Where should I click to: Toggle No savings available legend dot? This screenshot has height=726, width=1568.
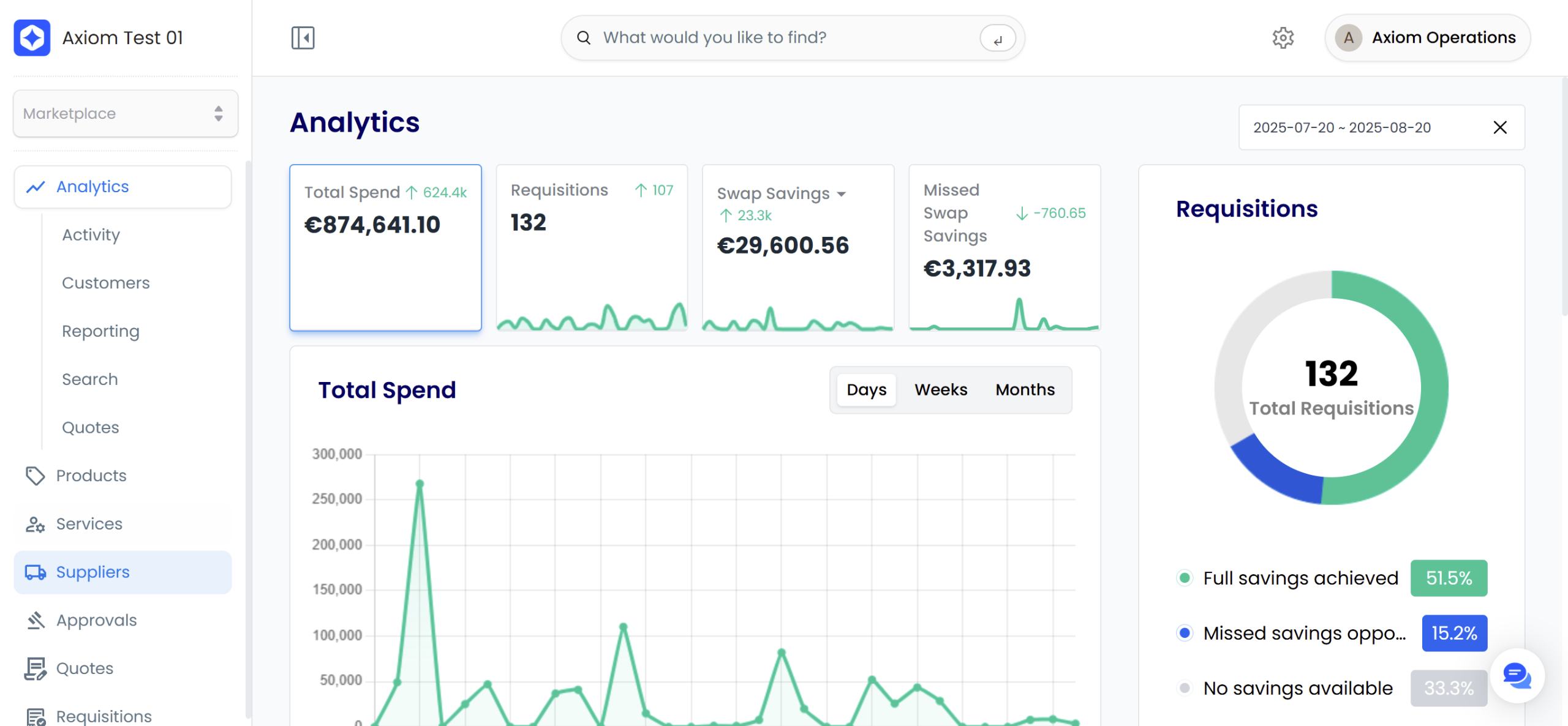pos(1185,688)
